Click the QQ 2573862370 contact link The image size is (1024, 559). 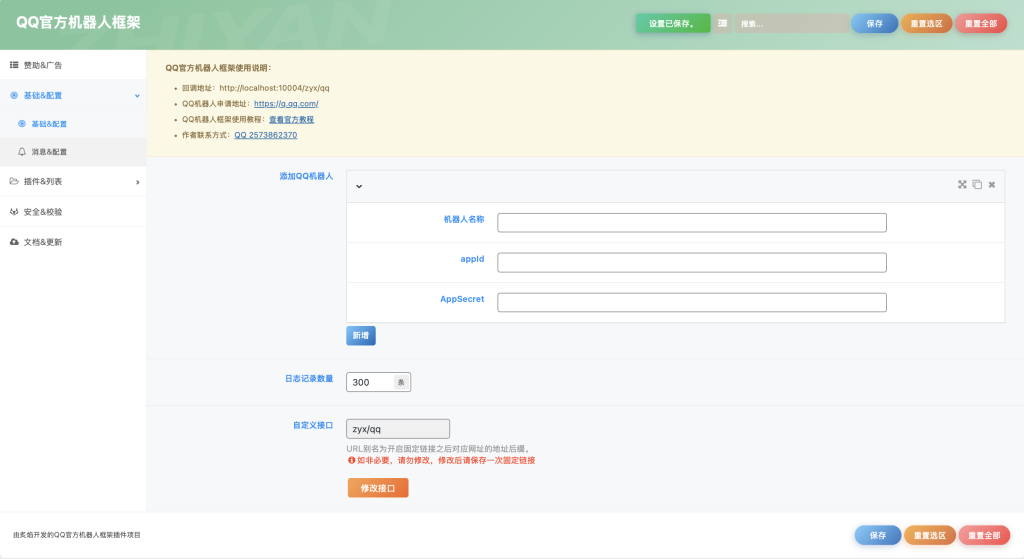tap(266, 135)
